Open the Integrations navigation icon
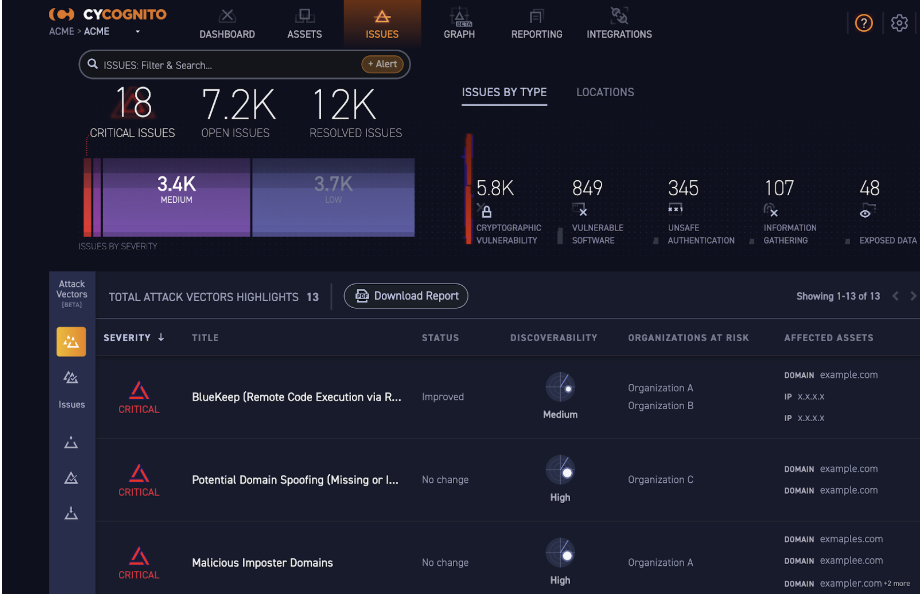The image size is (920, 596). coord(619,17)
